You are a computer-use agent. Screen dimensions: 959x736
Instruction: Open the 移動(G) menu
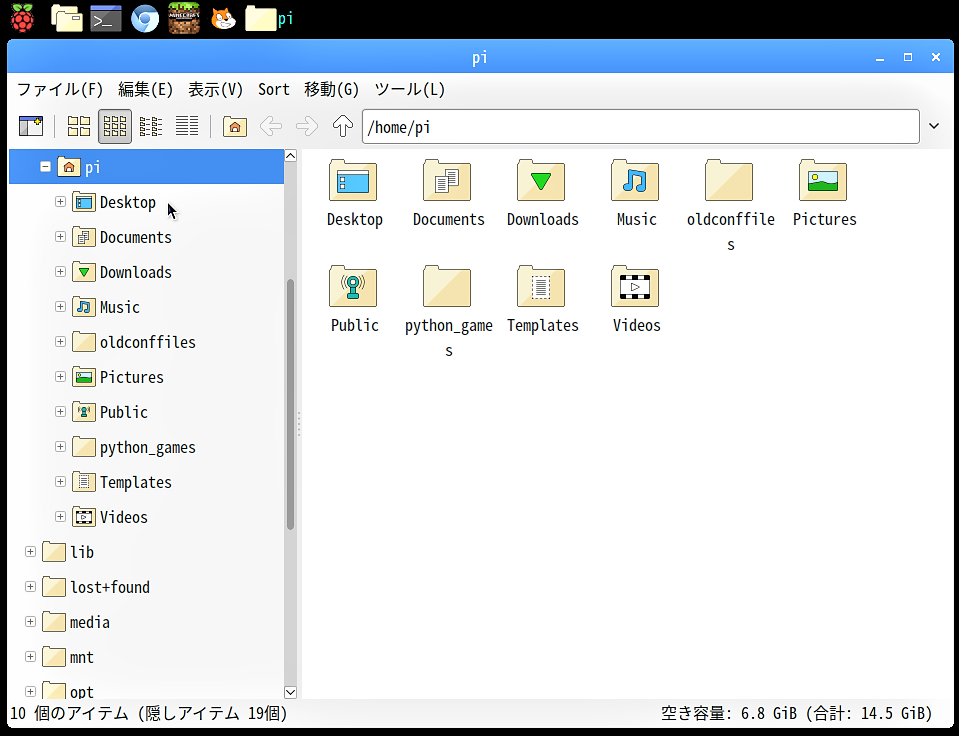coord(331,89)
